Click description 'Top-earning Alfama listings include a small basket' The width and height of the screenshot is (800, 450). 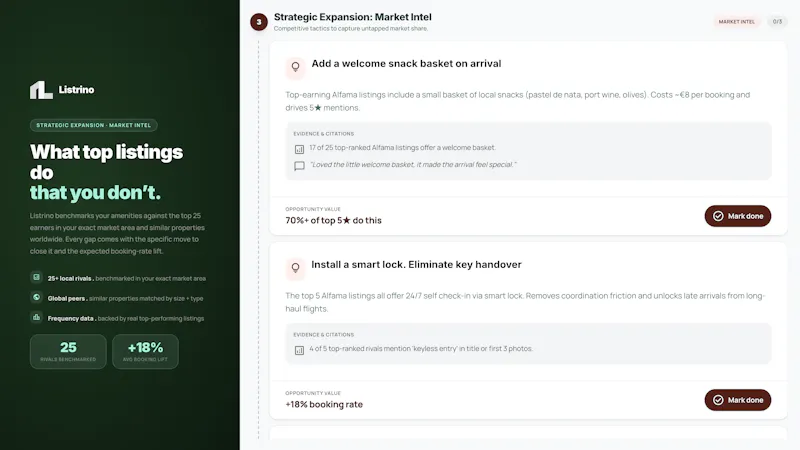pos(517,101)
